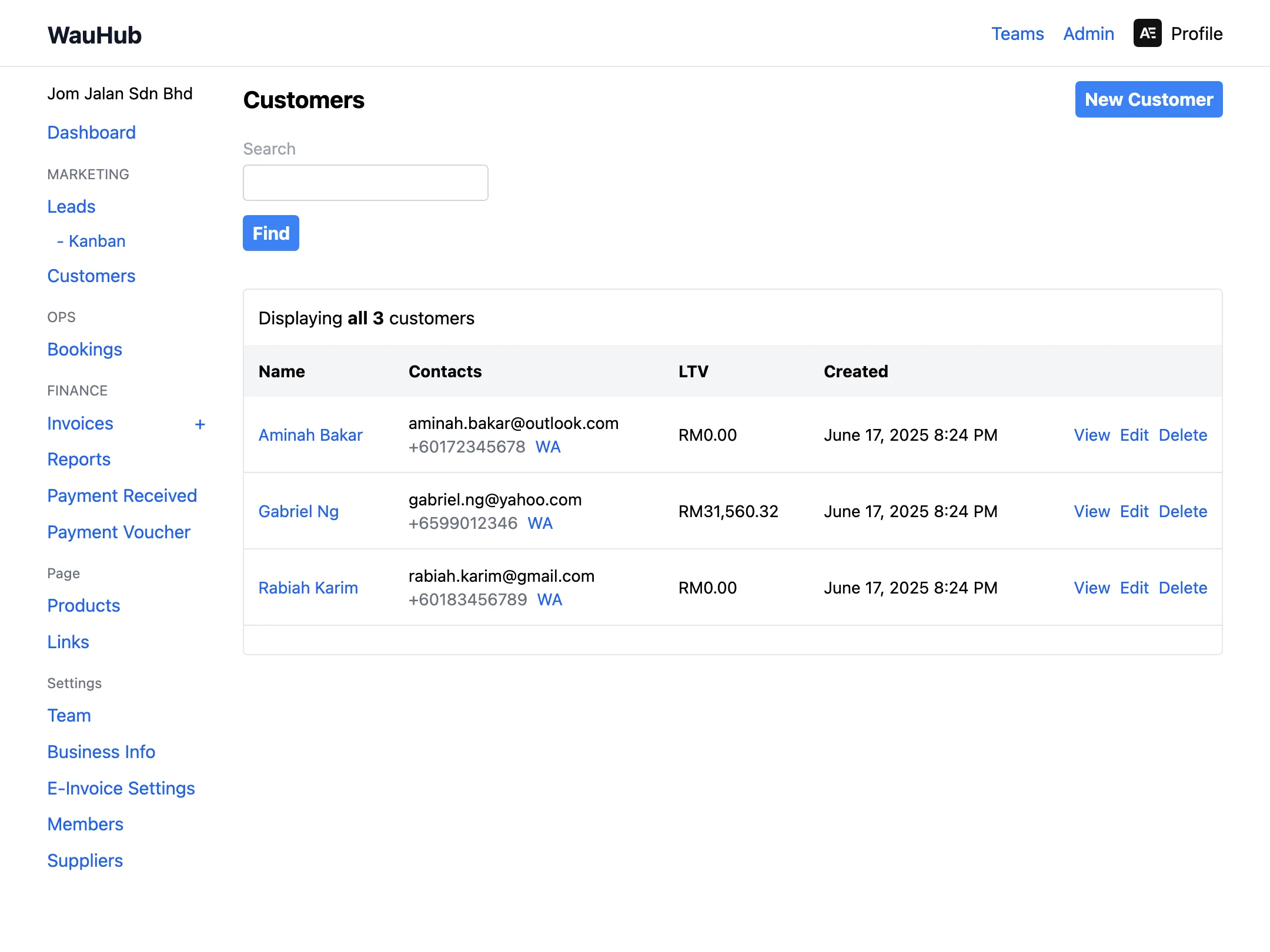This screenshot has width=1270, height=952.
Task: Click Edit for Rabiah Karim
Action: pos(1134,588)
